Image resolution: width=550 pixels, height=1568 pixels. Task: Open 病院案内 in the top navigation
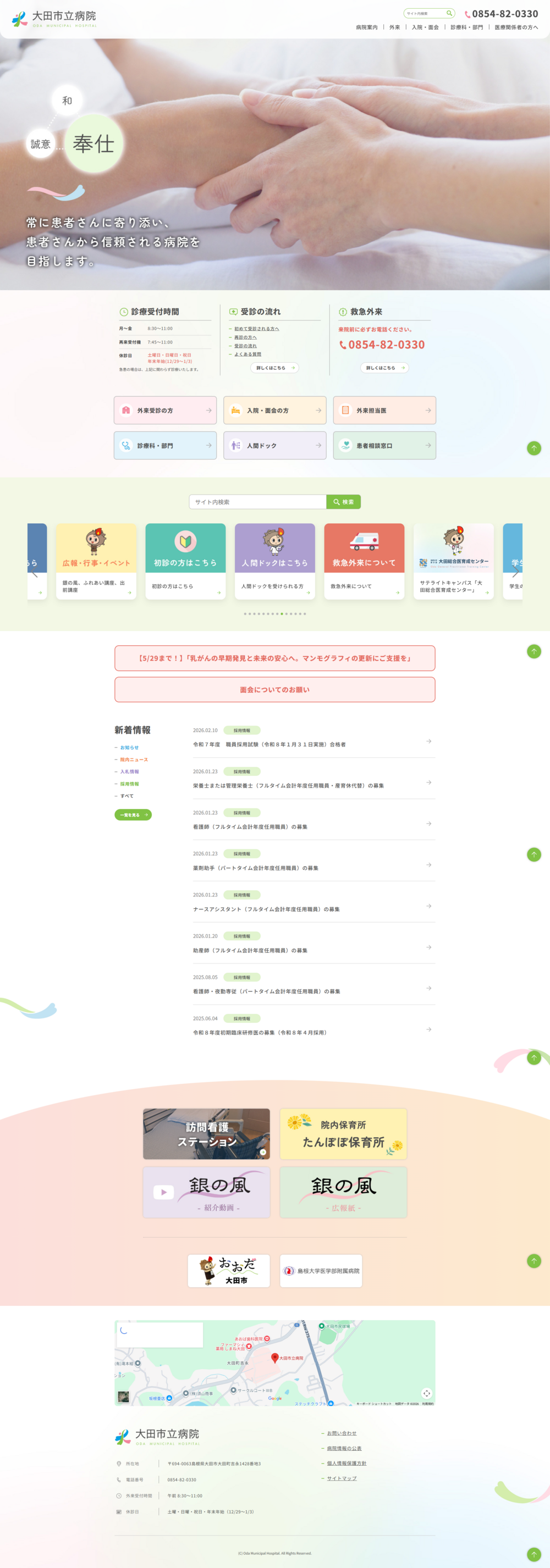tap(367, 27)
